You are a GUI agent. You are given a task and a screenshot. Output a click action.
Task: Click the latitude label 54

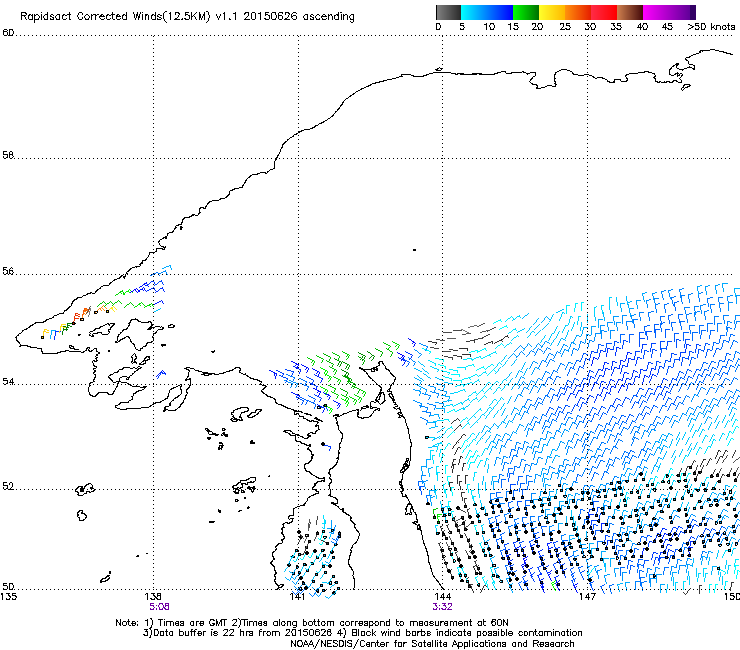coord(8,381)
